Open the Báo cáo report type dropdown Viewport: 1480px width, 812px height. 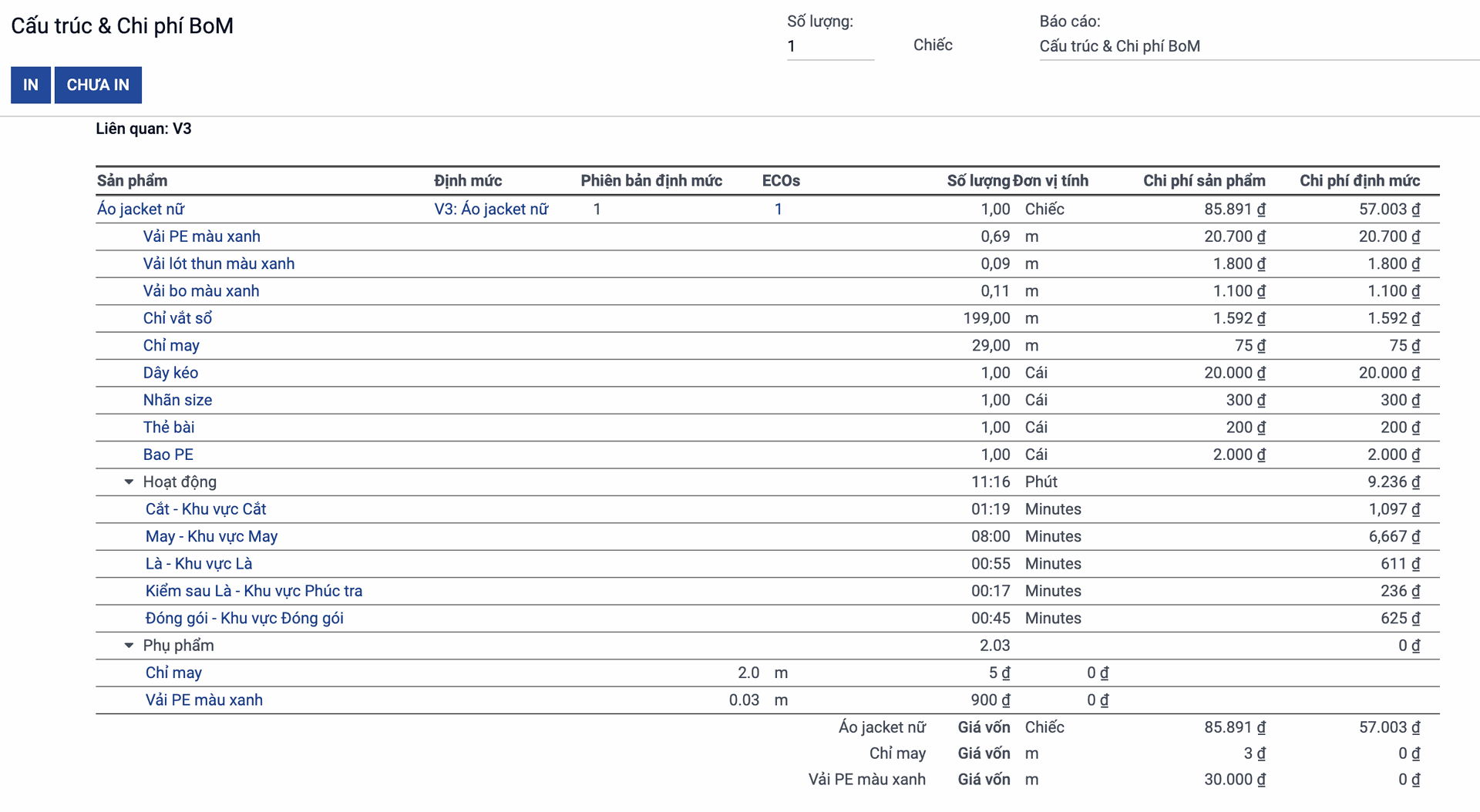coord(1259,46)
